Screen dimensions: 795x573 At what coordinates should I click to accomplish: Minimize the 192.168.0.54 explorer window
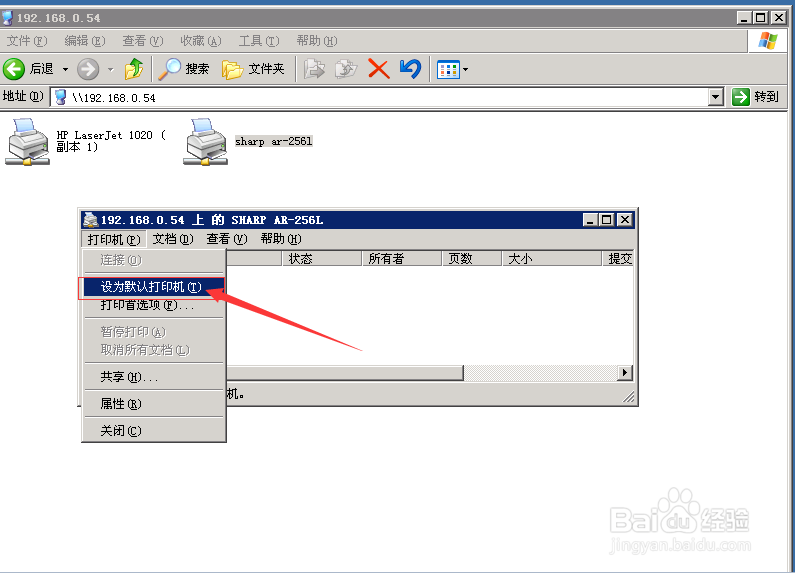(x=744, y=18)
